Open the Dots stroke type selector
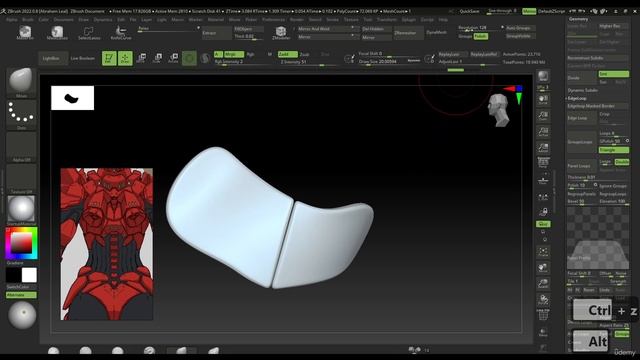The image size is (640, 360). 21,114
